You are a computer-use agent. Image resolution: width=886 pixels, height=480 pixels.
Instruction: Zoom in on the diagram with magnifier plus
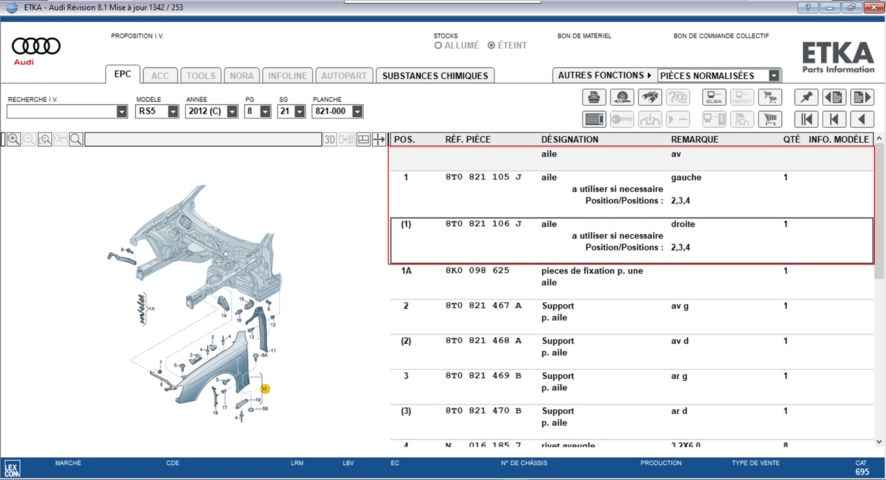click(14, 139)
